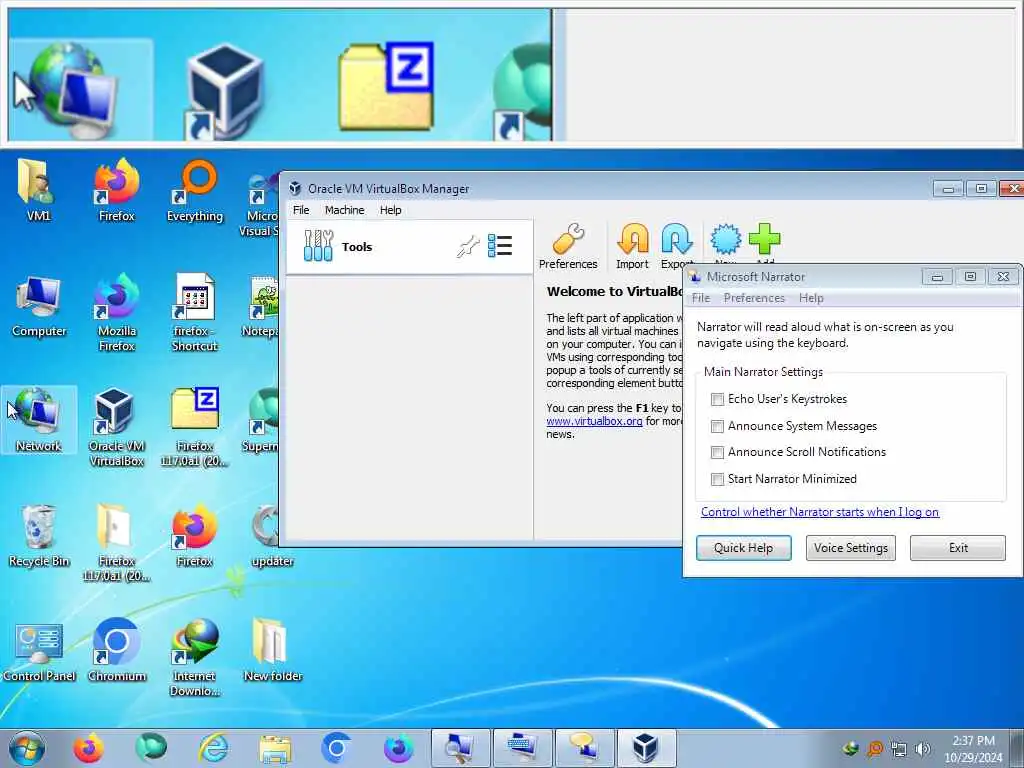
Task: Click the Import appliance icon in VirtualBox
Action: (632, 246)
